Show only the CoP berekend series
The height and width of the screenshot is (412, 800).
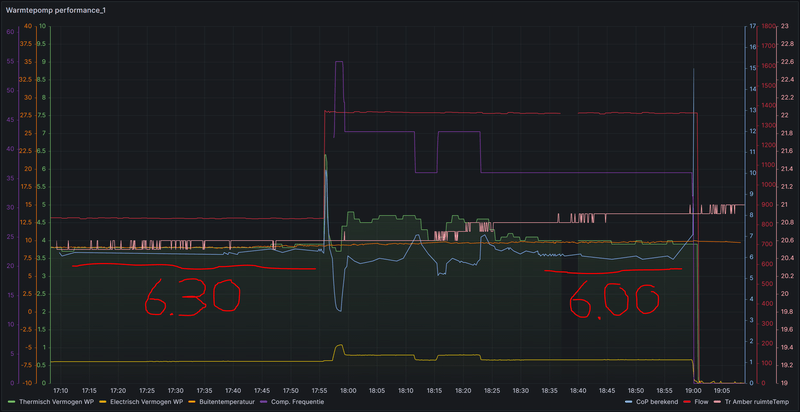(658, 402)
